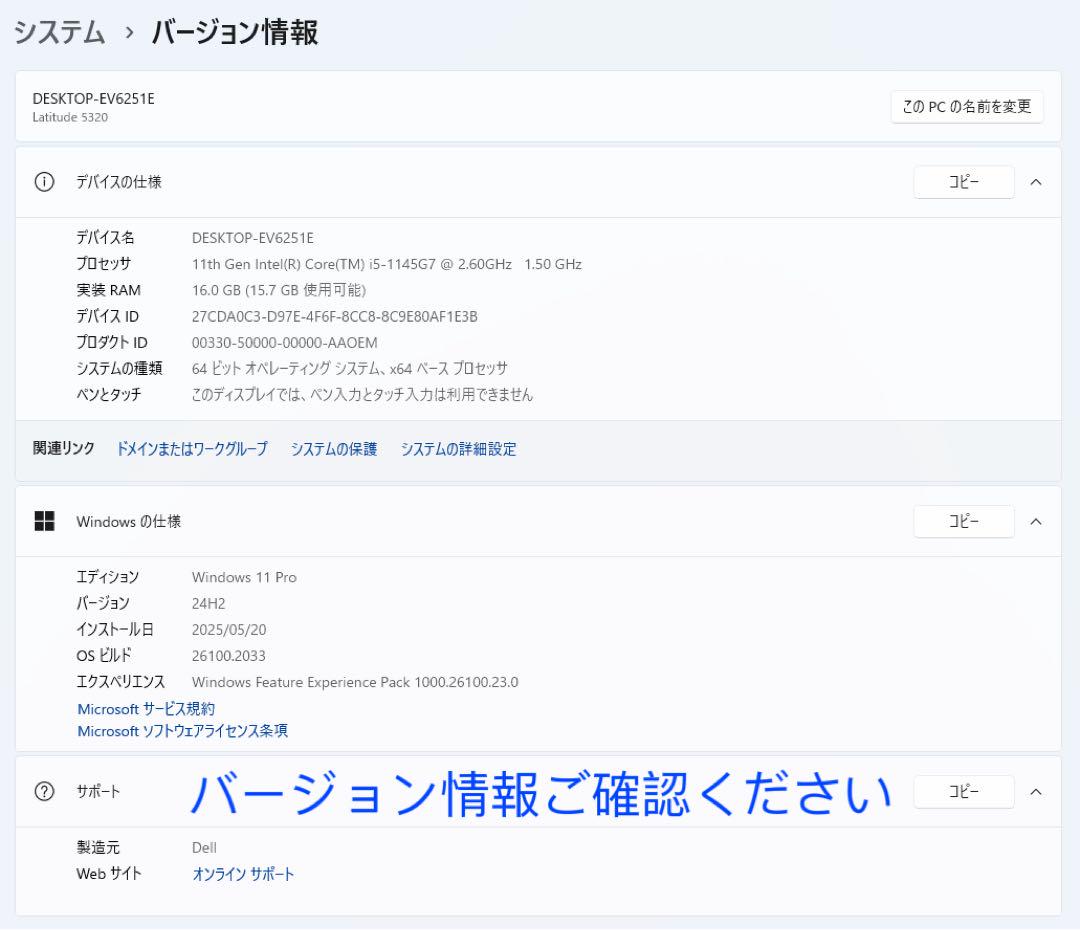This screenshot has height=930, width=1080.
Task: Click the デバイスの仕様 section heading
Action: 118,182
